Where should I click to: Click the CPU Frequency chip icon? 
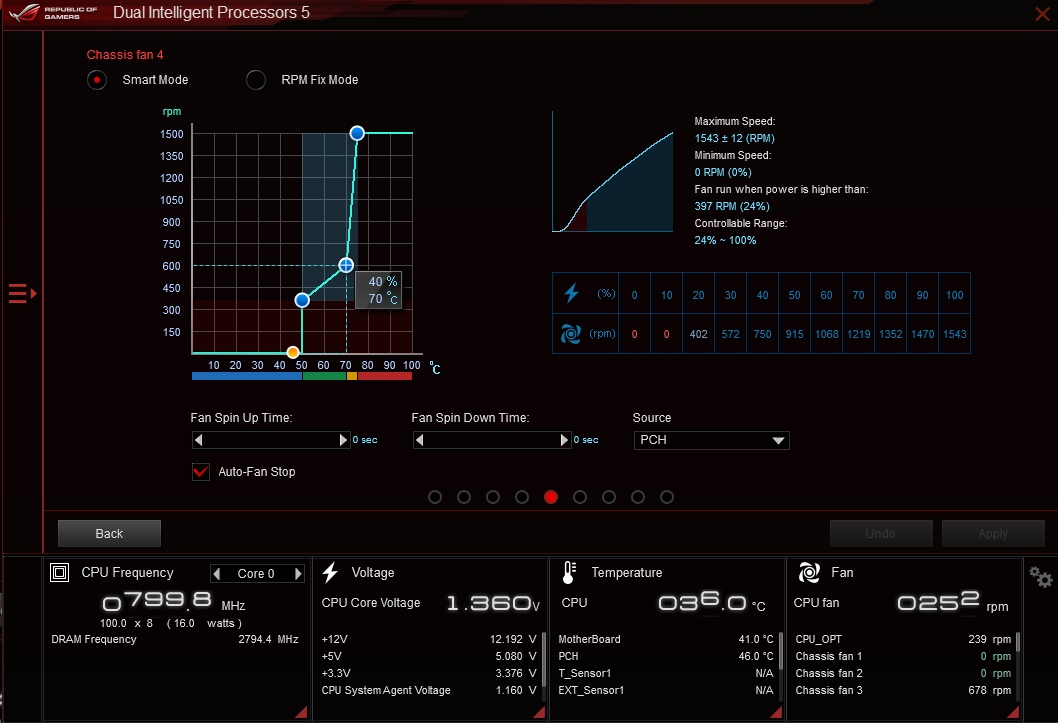pyautogui.click(x=59, y=573)
